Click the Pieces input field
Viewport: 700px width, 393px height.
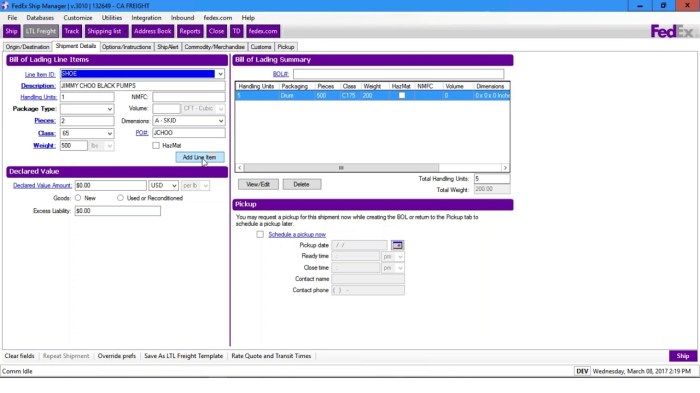87,121
